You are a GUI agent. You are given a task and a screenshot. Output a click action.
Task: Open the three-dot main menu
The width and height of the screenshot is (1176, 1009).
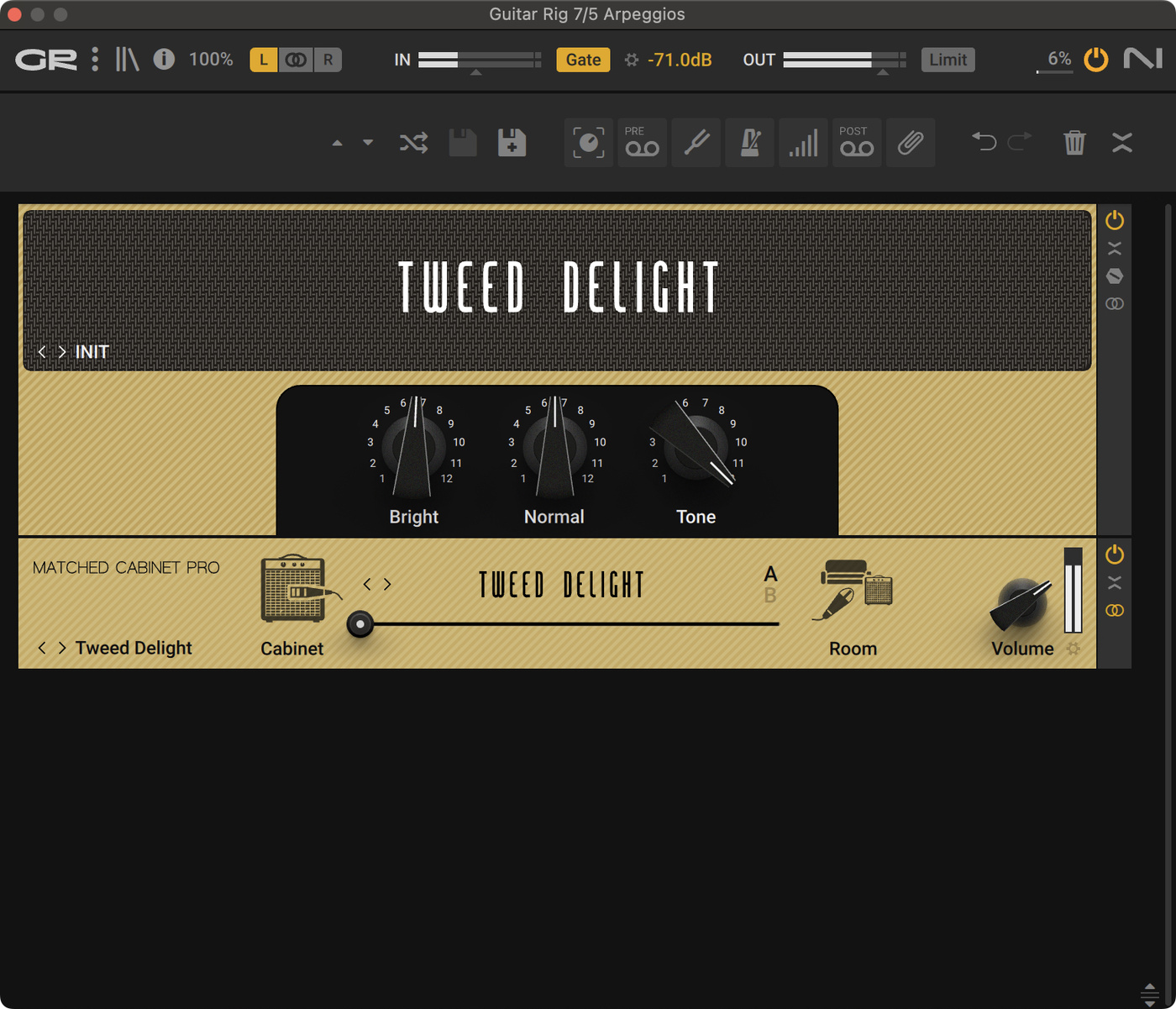(95, 59)
